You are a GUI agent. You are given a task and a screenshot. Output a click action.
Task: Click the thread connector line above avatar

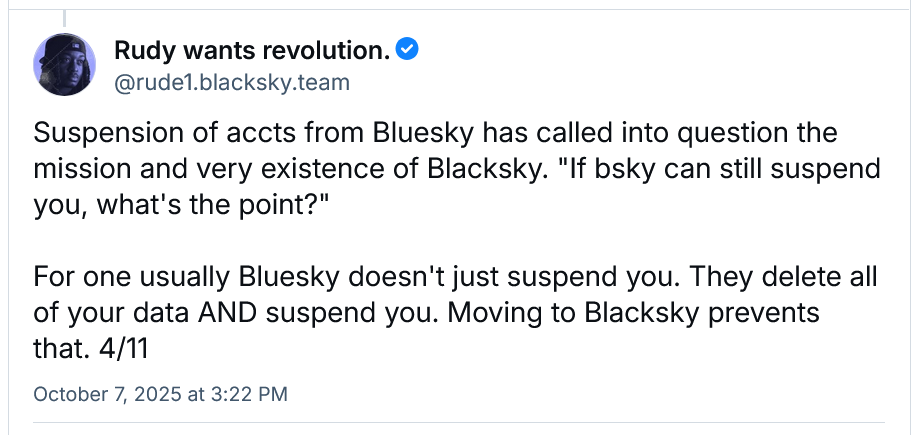tap(65, 16)
